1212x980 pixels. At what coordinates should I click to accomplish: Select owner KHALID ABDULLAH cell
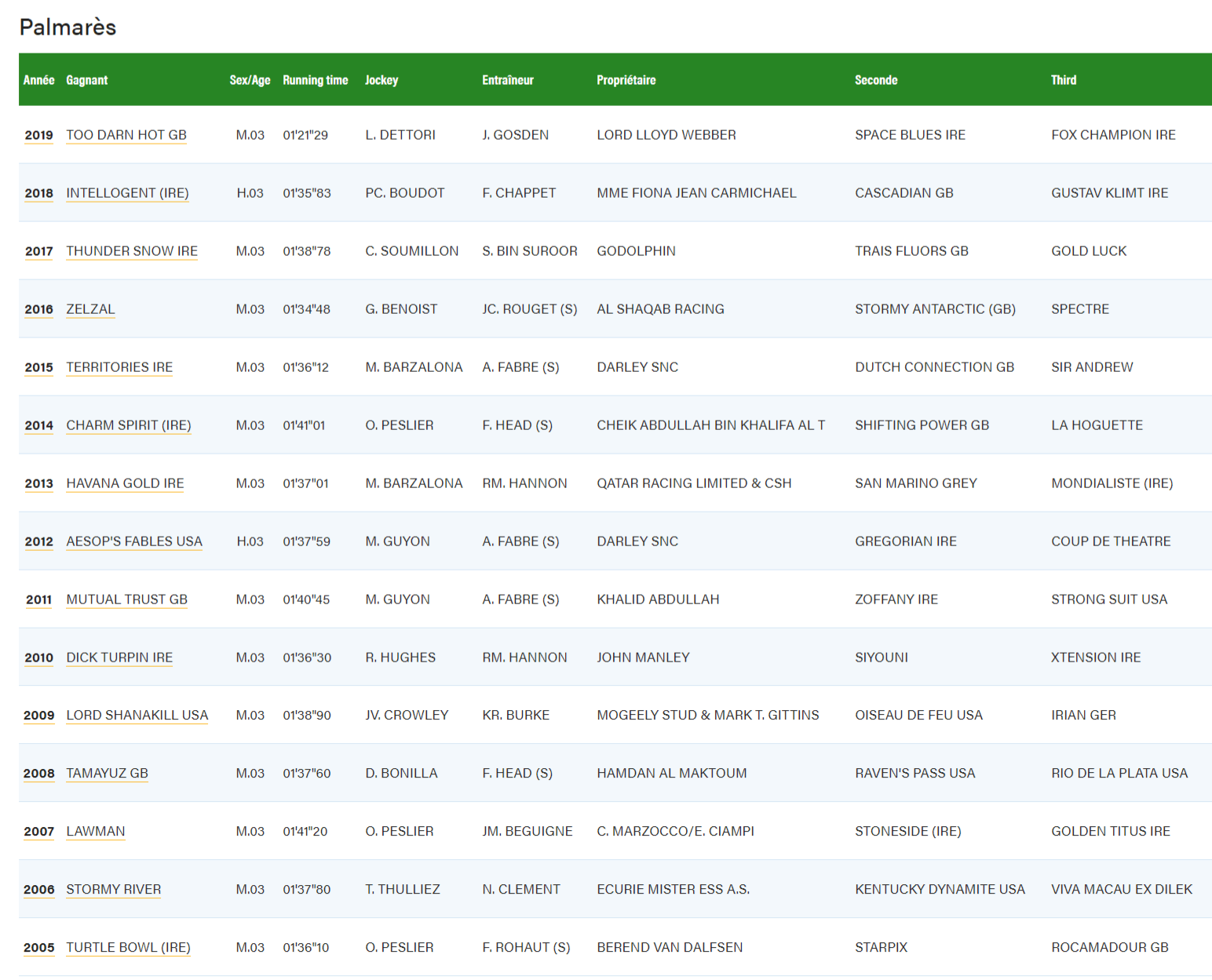pyautogui.click(x=658, y=599)
